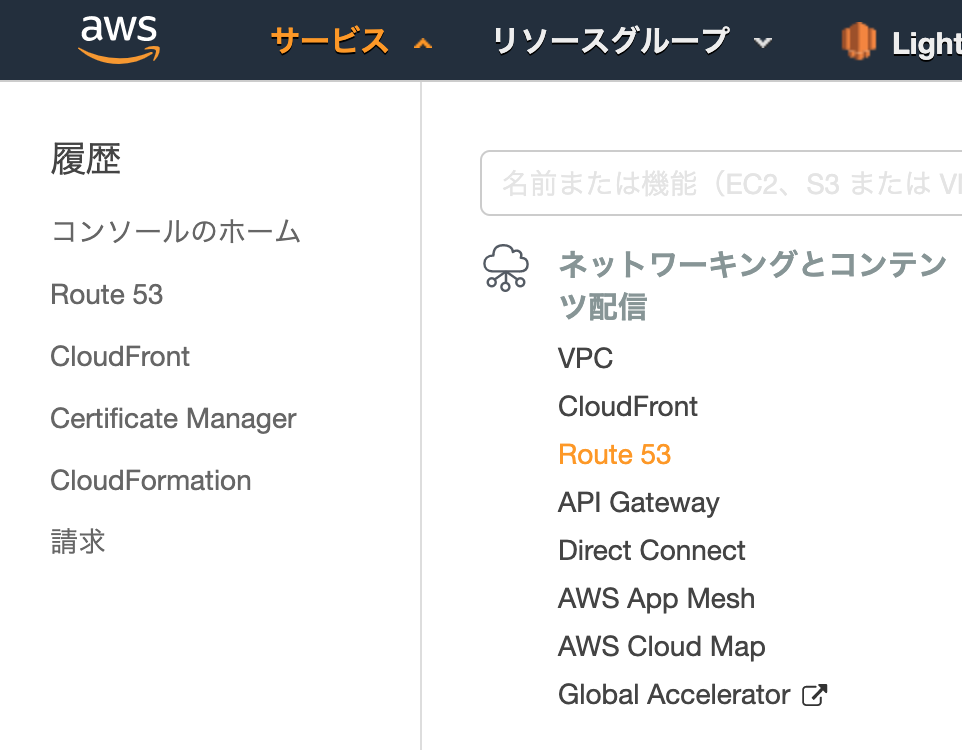The height and width of the screenshot is (750, 962).
Task: Open Certificate Manager from history
Action: point(173,418)
